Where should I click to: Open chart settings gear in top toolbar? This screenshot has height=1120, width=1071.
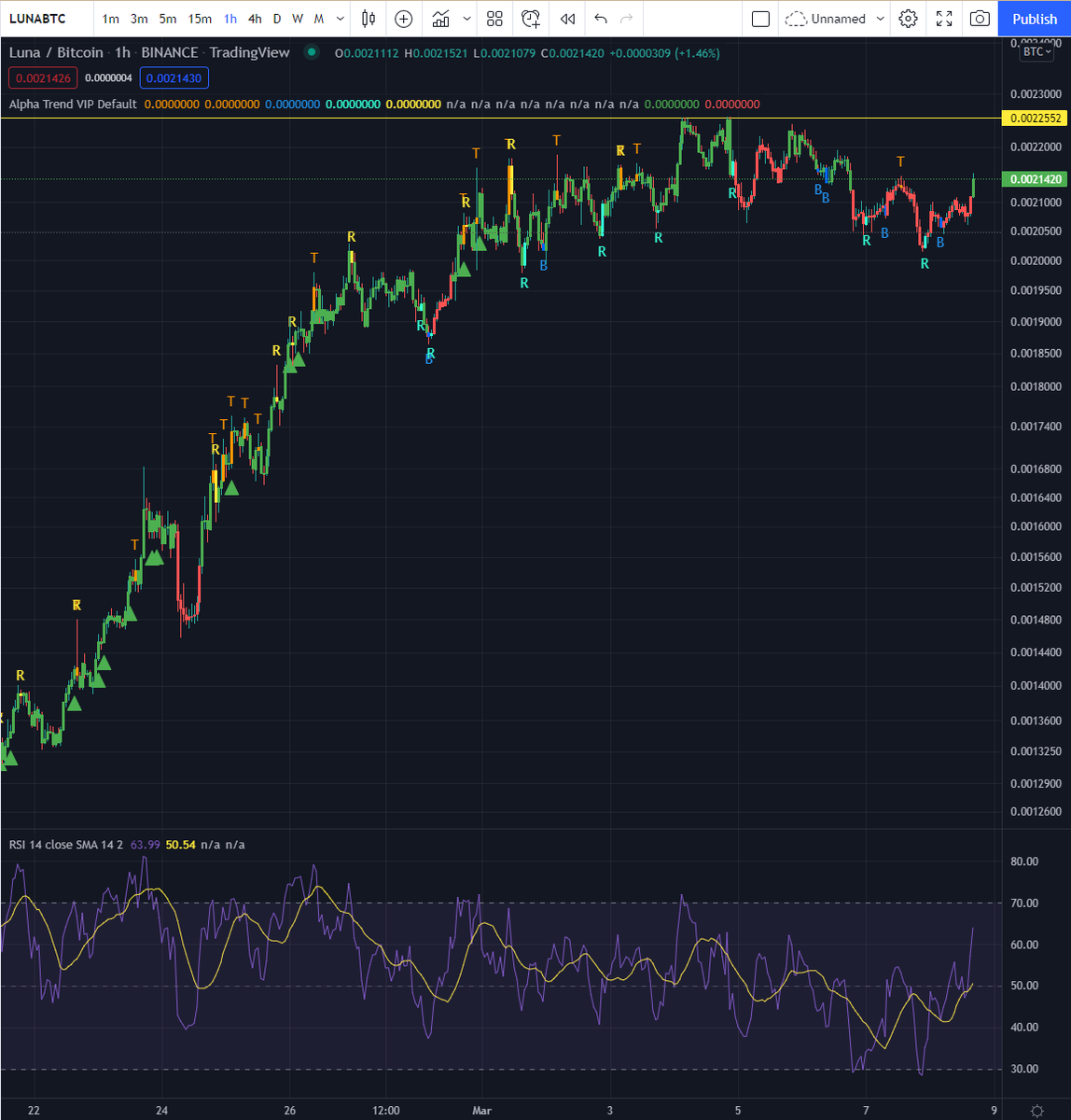908,19
